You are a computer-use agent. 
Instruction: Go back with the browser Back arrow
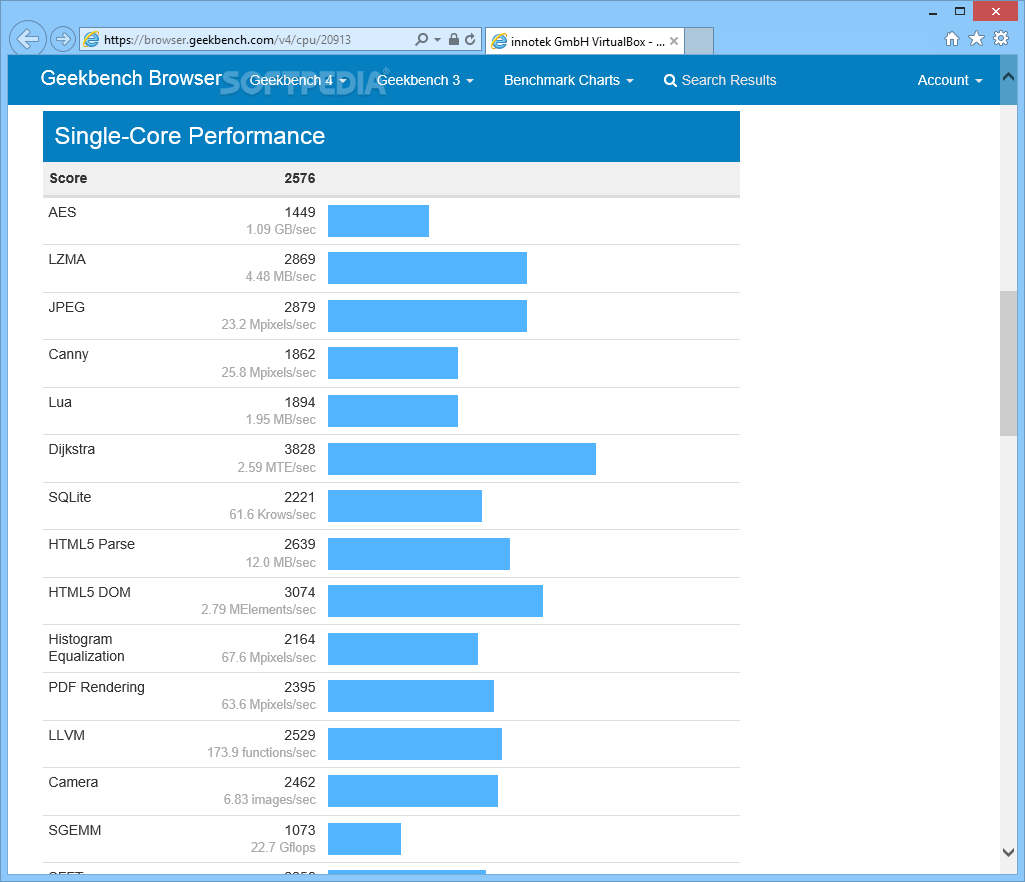pos(27,39)
